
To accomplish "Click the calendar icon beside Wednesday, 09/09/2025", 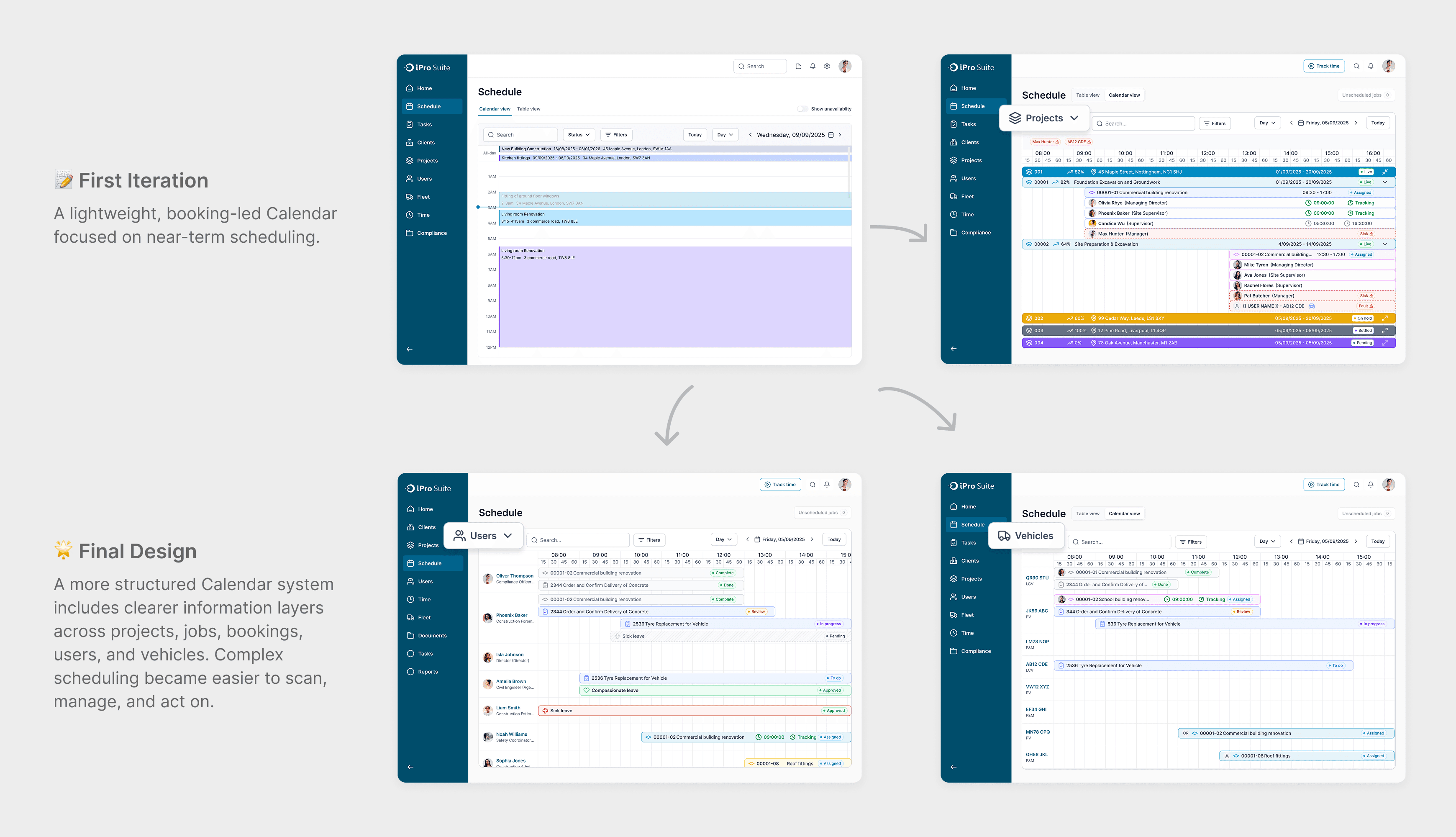I will click(x=830, y=135).
